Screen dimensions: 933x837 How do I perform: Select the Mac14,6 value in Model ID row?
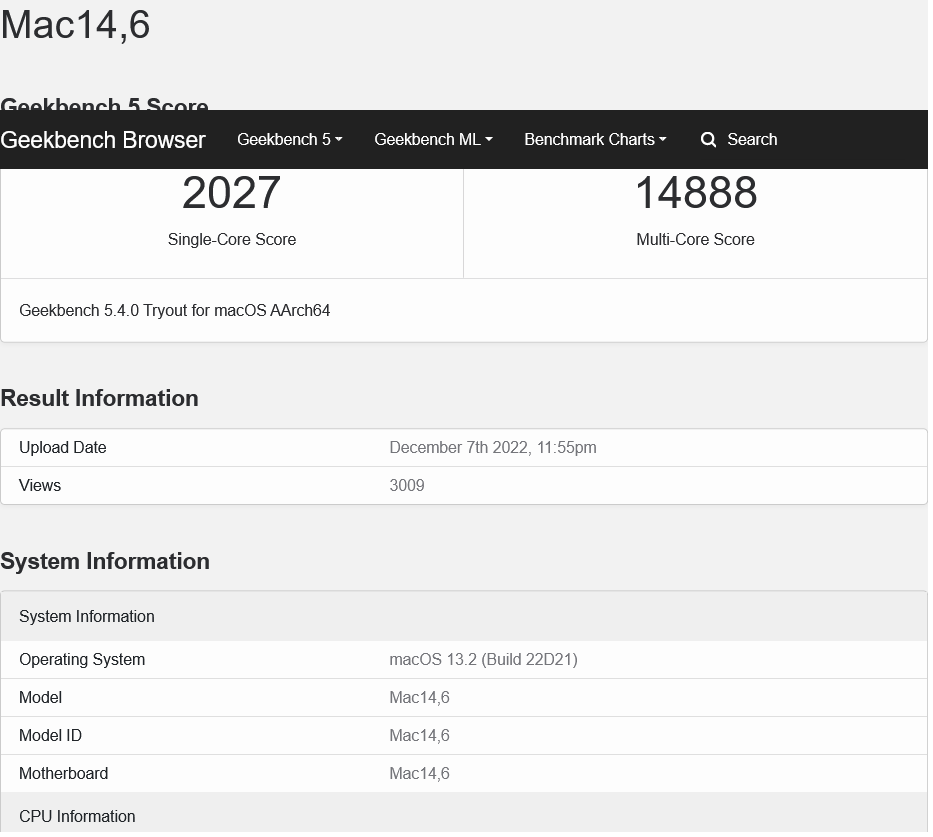click(x=419, y=736)
